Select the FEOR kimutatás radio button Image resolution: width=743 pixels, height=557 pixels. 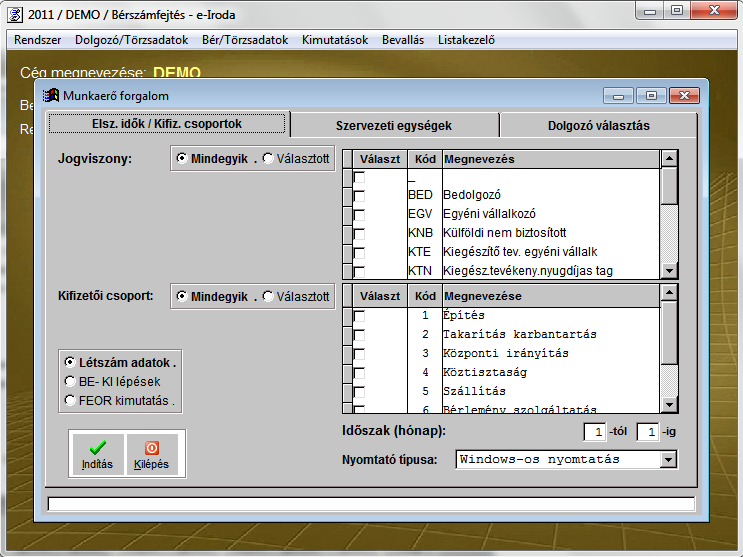[x=69, y=400]
